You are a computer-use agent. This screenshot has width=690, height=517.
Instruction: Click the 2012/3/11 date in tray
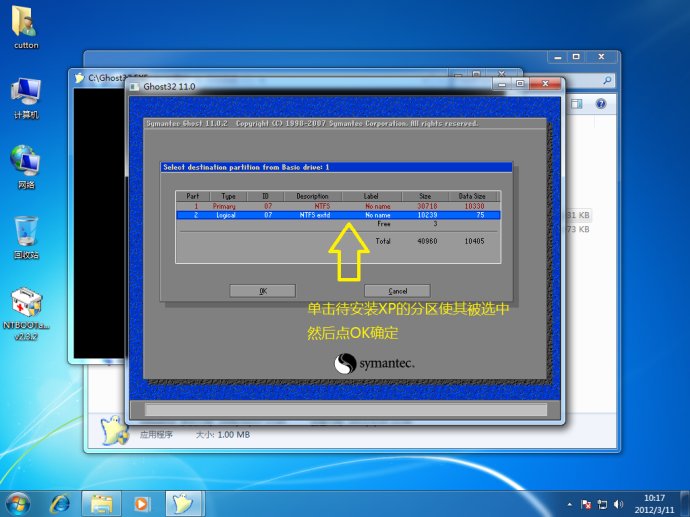(x=654, y=510)
